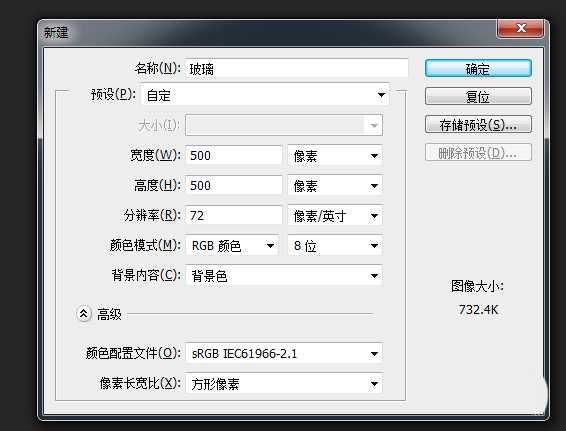Click the 分辨率(R) label
566x431 pixels.
click(x=152, y=216)
